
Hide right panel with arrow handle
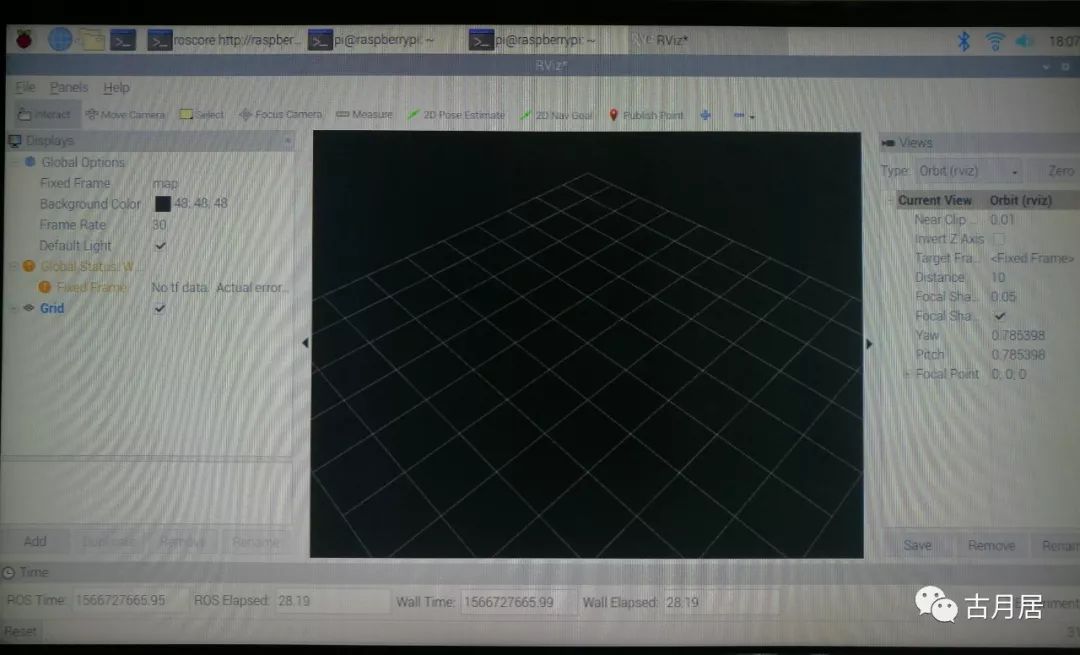click(869, 343)
